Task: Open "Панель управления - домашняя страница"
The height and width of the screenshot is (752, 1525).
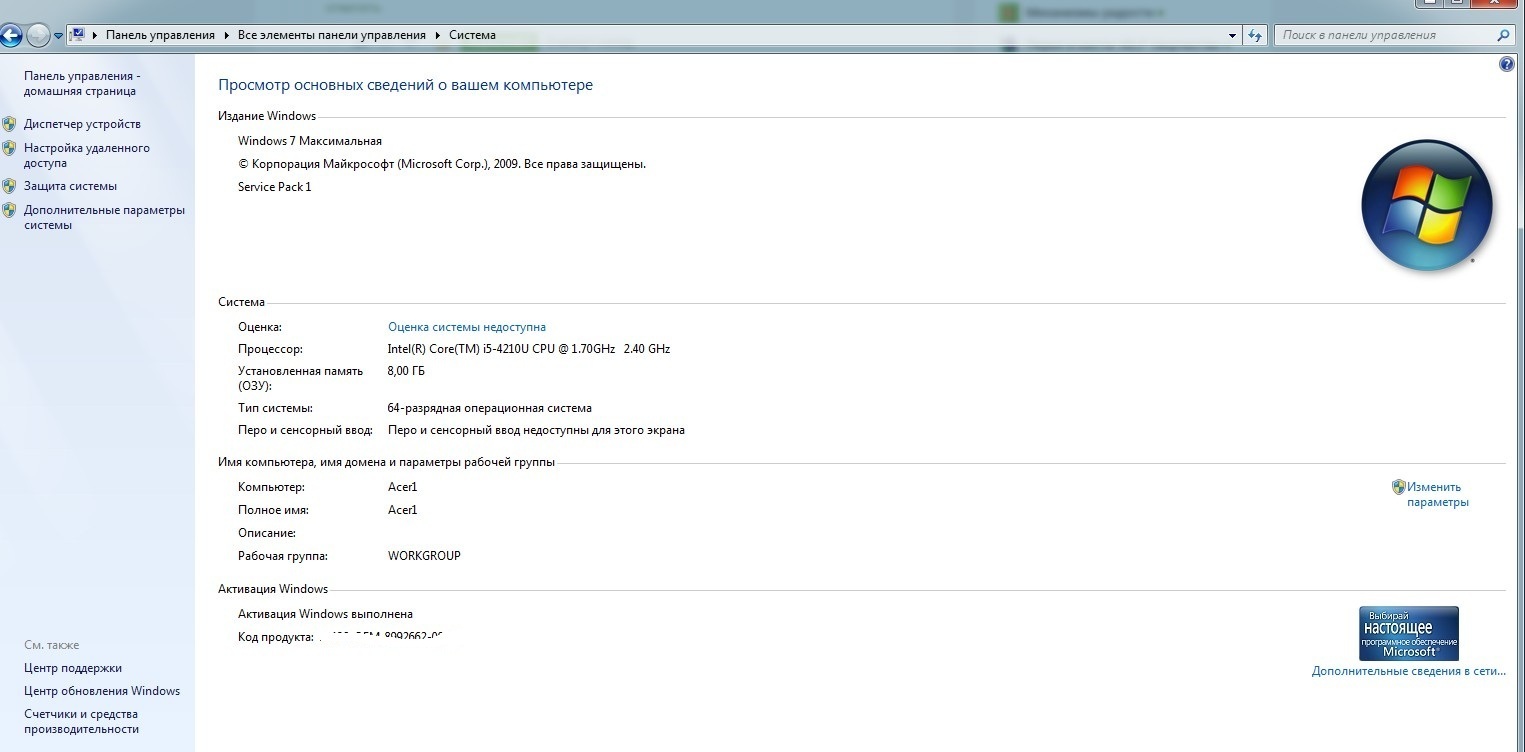Action: [82, 83]
